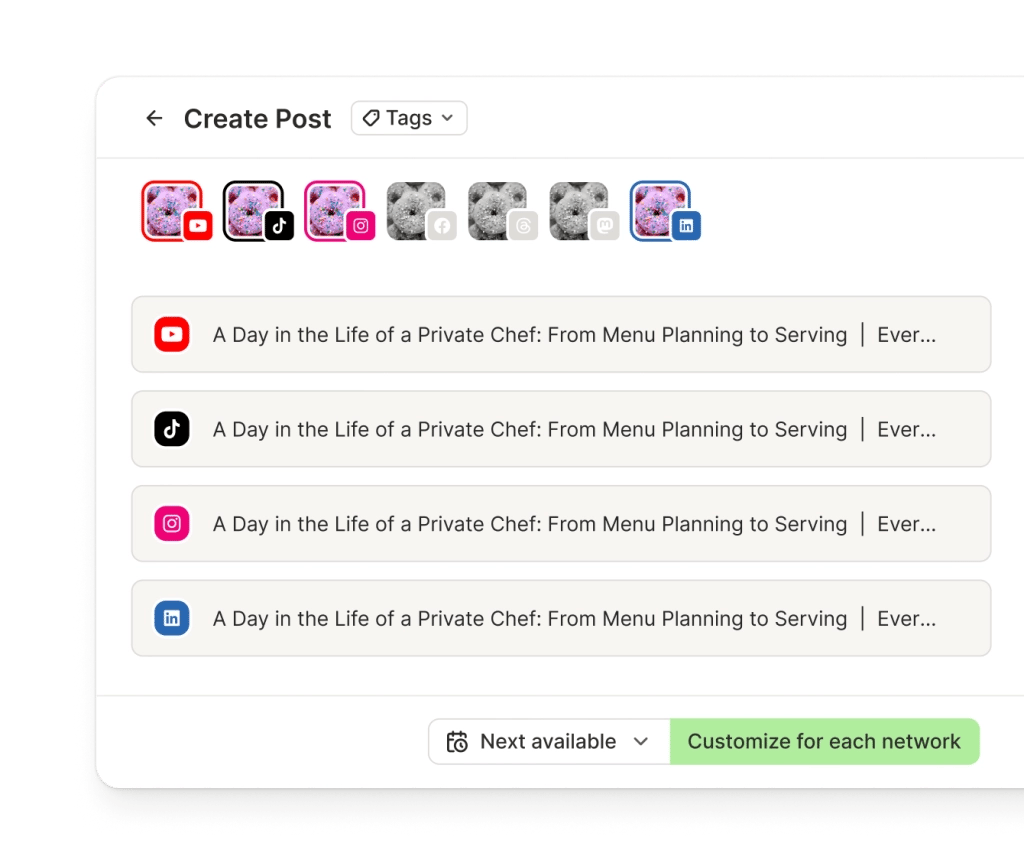This screenshot has height=866, width=1024.
Task: Edit the TikTok post text field
Action: tap(561, 429)
